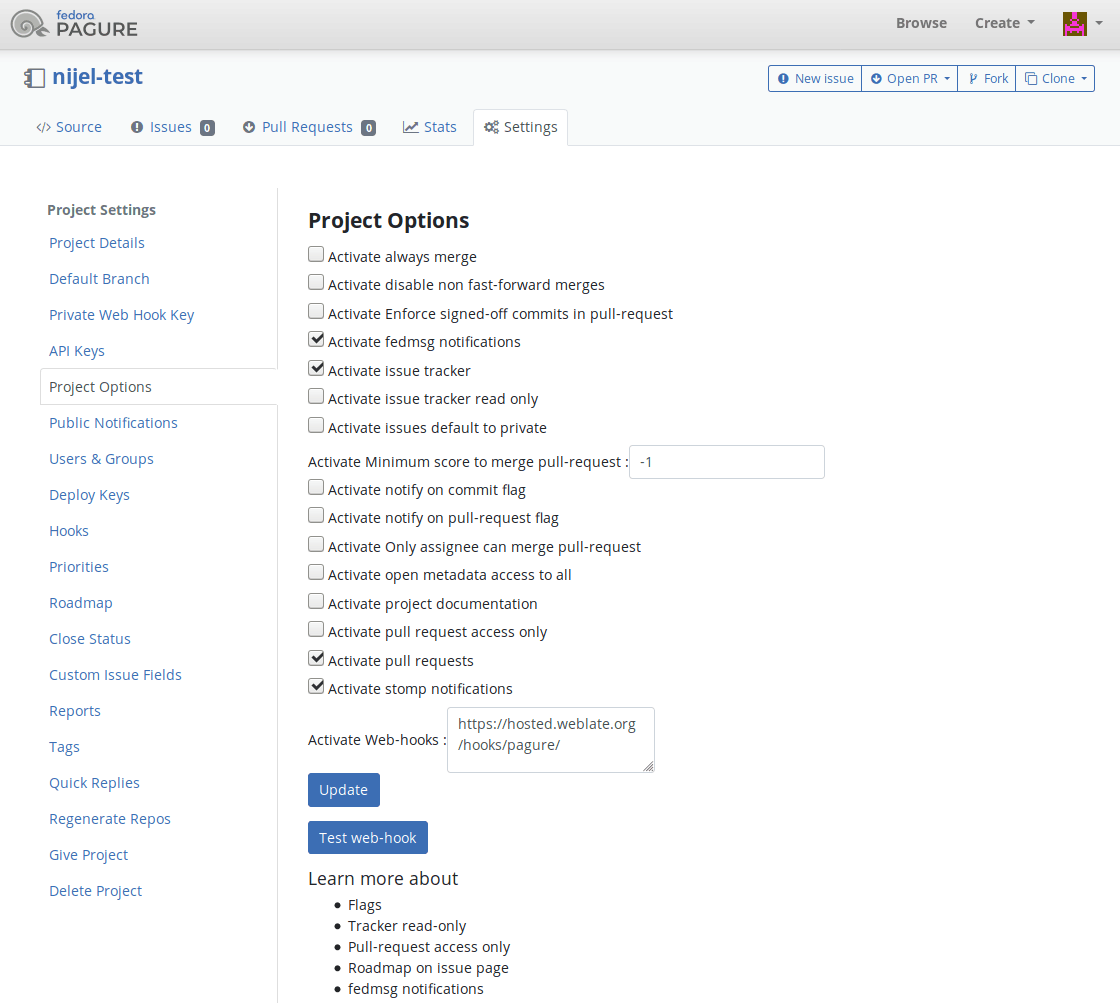Click Browse in the top navigation

[x=920, y=22]
